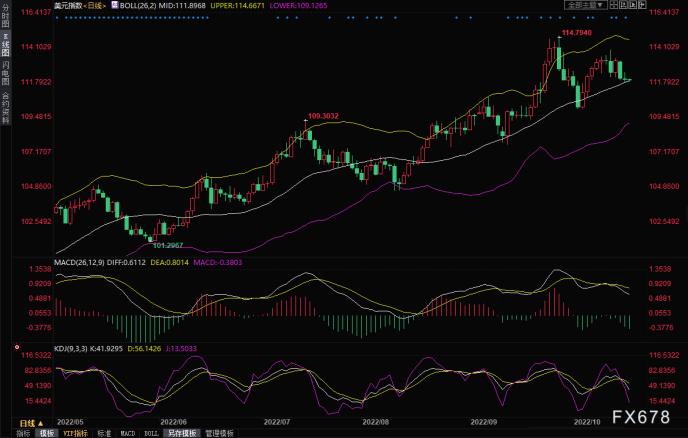Click the 另存模板 button

[183, 433]
